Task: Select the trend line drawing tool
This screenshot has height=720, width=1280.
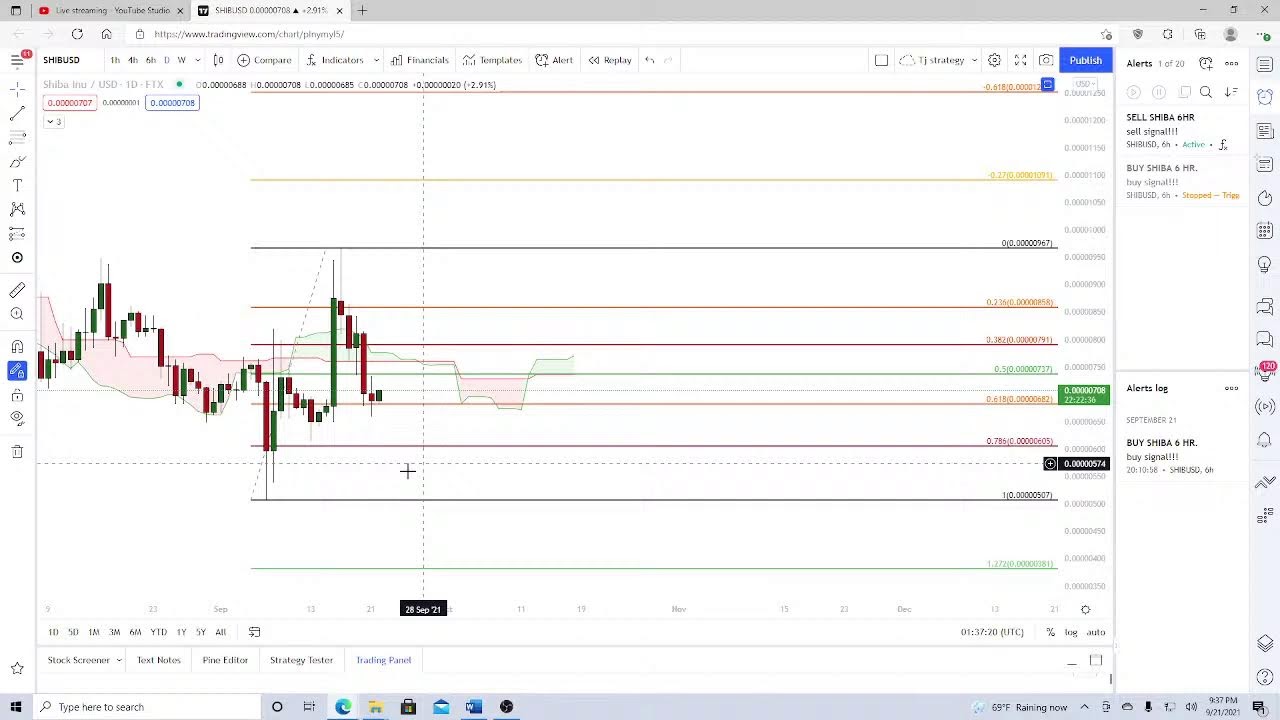Action: click(x=17, y=114)
